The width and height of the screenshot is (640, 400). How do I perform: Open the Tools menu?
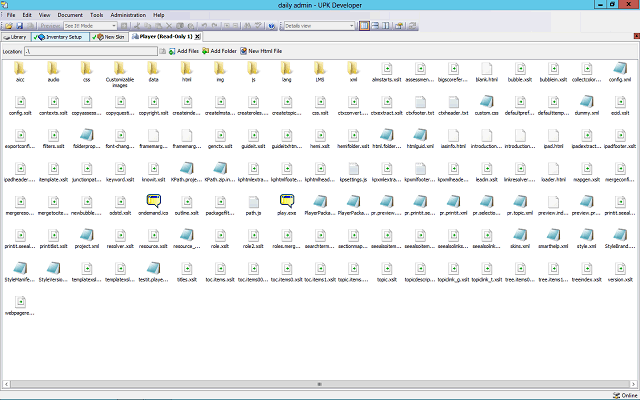coord(96,16)
